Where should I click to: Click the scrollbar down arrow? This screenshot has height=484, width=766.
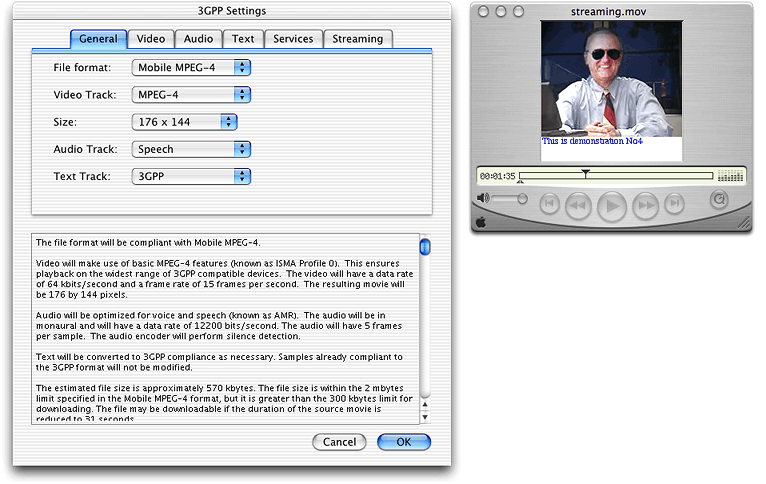coord(425,417)
